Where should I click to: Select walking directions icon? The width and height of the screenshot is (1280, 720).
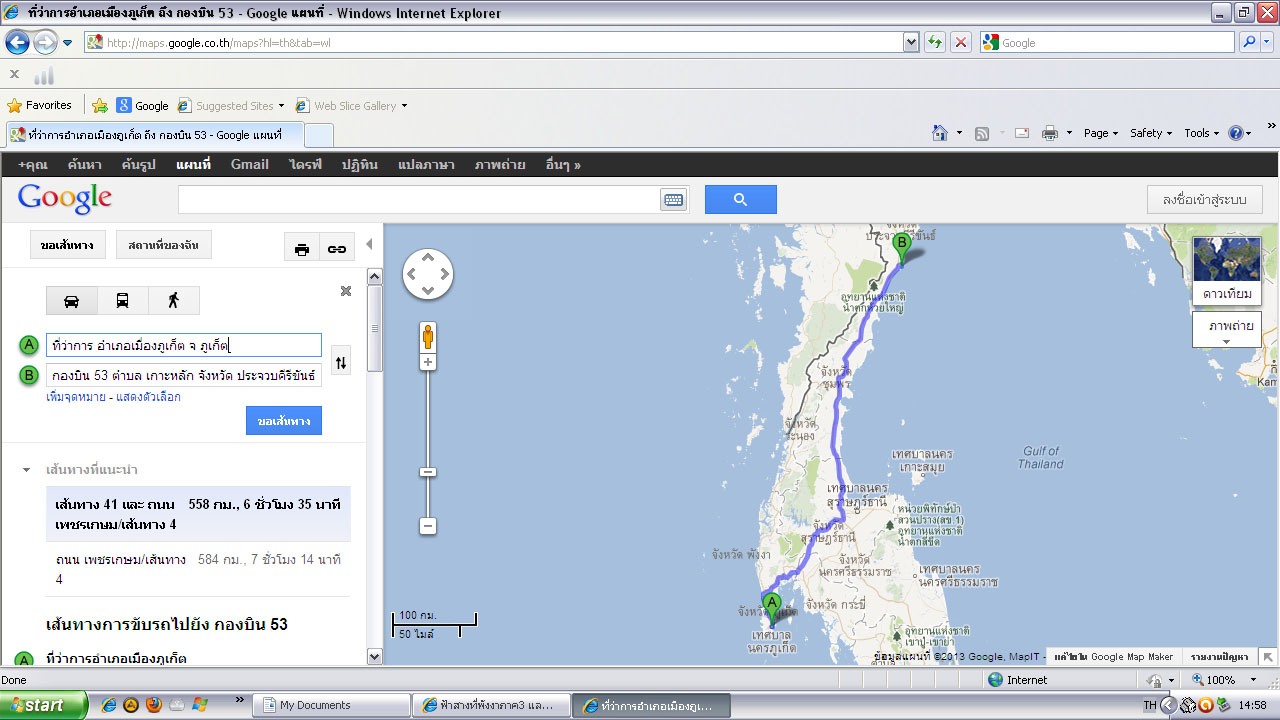[173, 301]
